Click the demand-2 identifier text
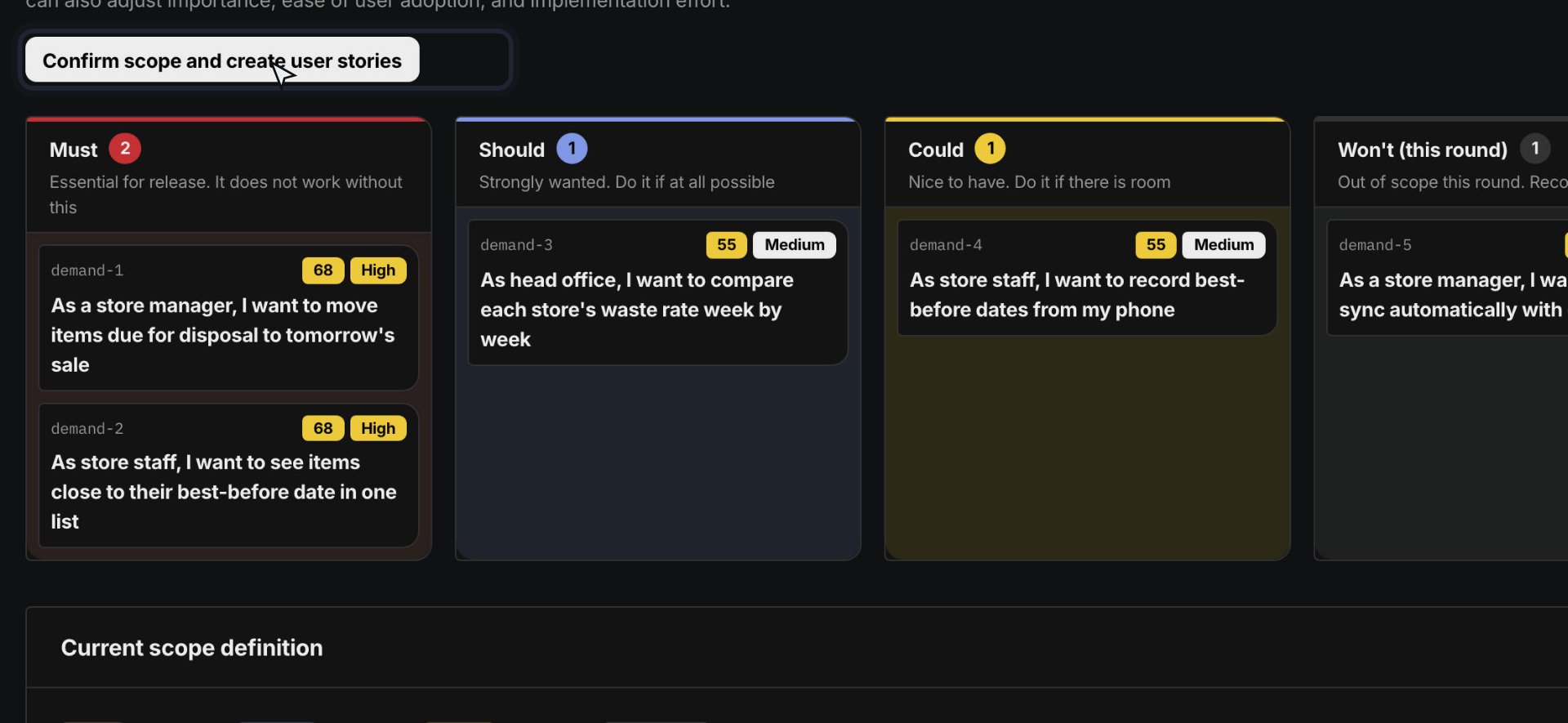Screen dimensions: 1568x723 (87, 428)
